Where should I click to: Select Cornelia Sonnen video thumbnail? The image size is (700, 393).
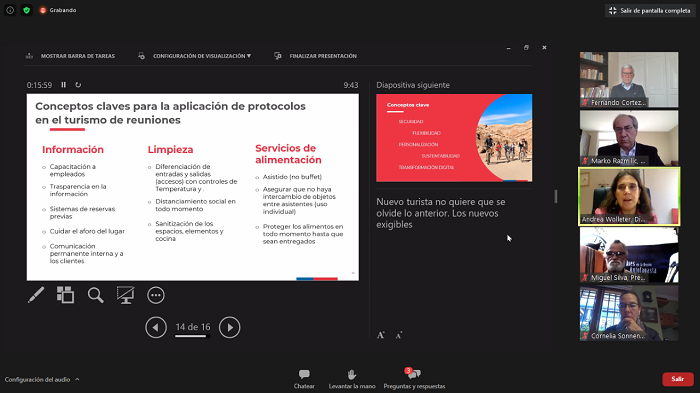629,313
